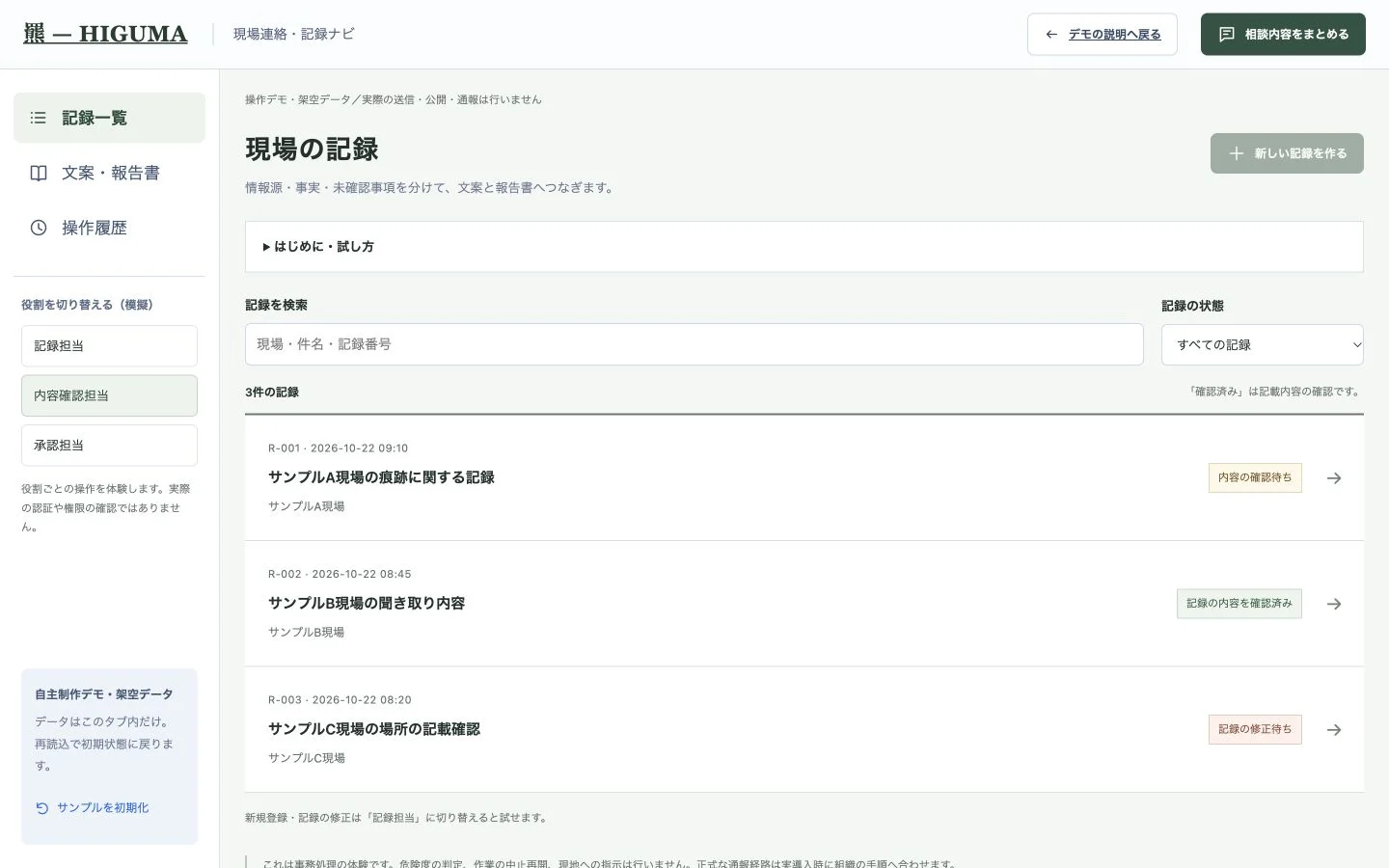Open 操作履歴 from the sidebar
The height and width of the screenshot is (868, 1389).
(x=109, y=228)
